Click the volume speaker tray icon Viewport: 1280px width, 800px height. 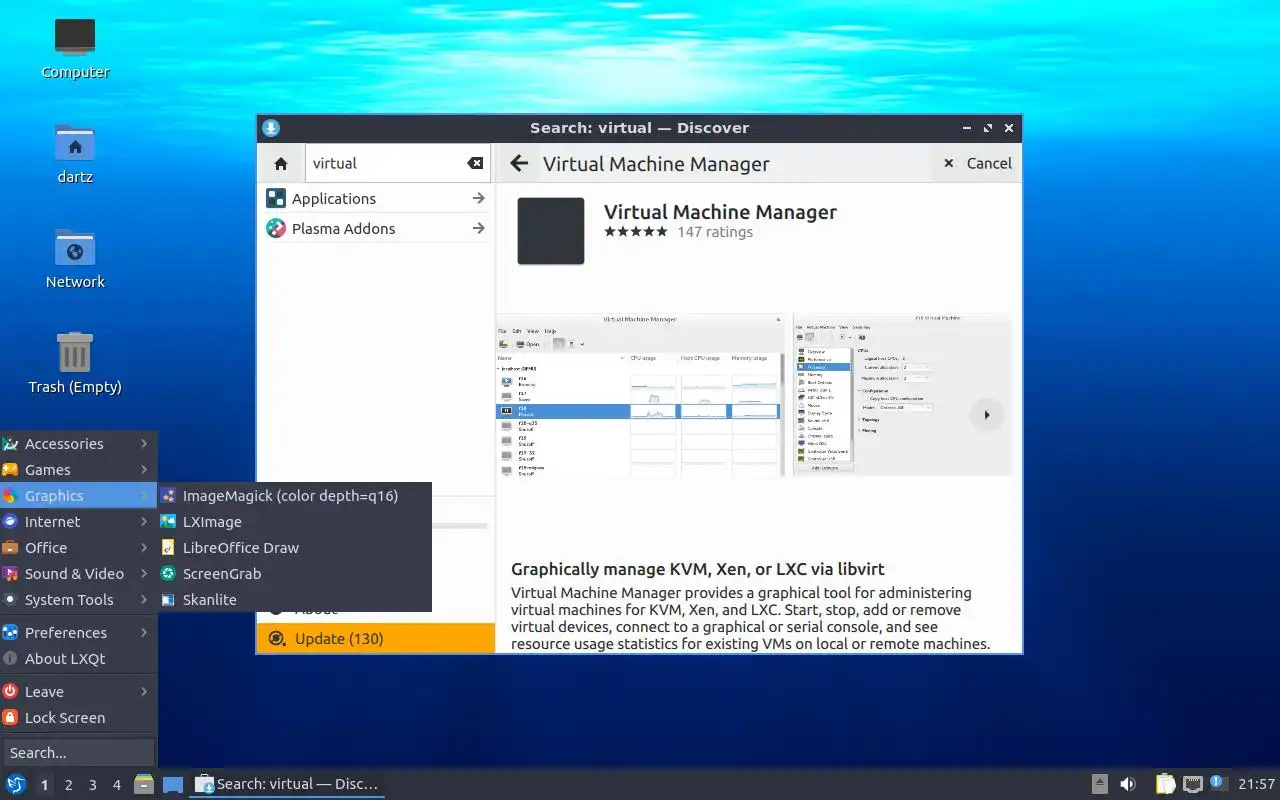click(1128, 784)
